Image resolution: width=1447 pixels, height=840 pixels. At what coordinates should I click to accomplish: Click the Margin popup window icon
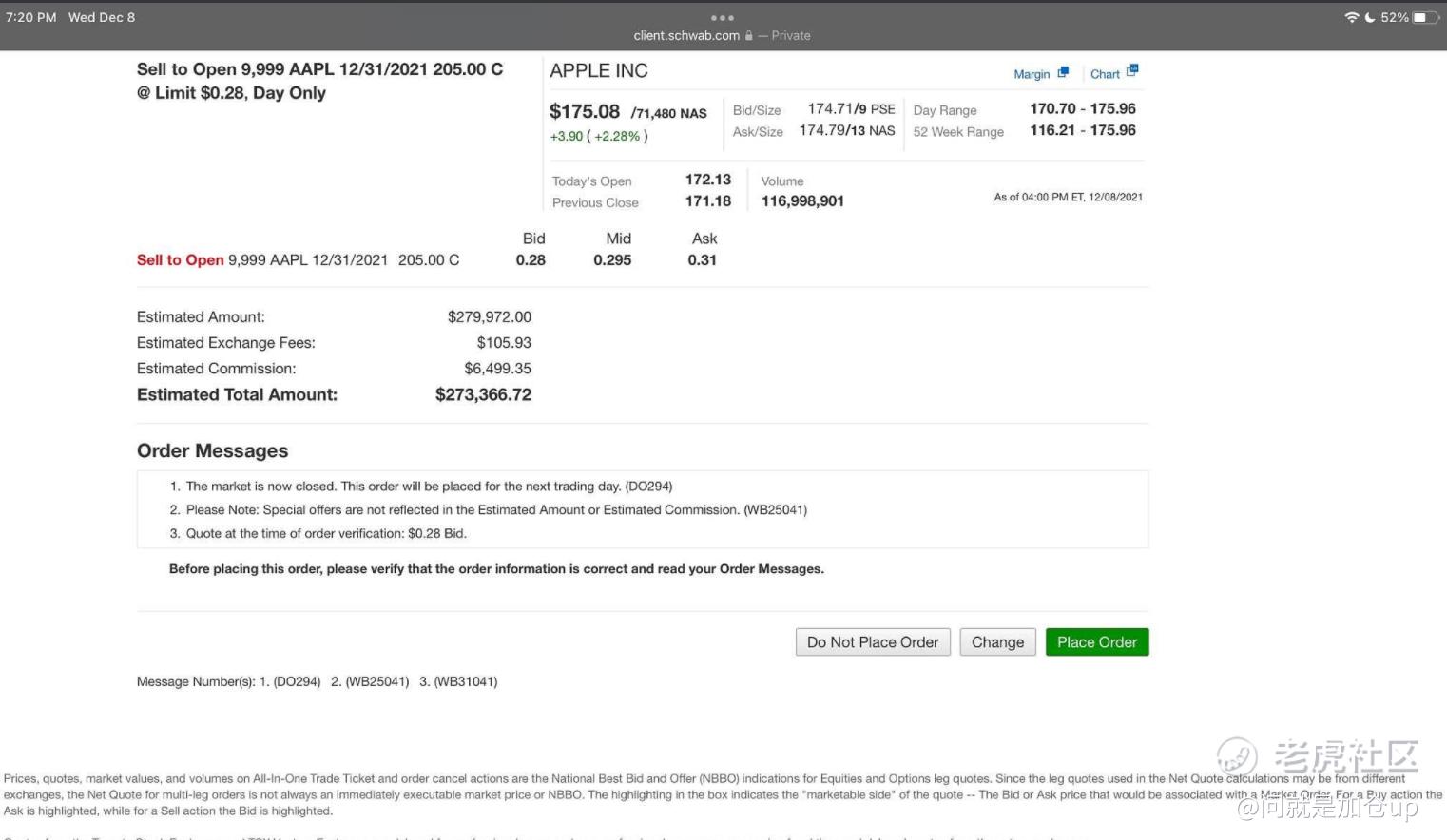(1063, 72)
